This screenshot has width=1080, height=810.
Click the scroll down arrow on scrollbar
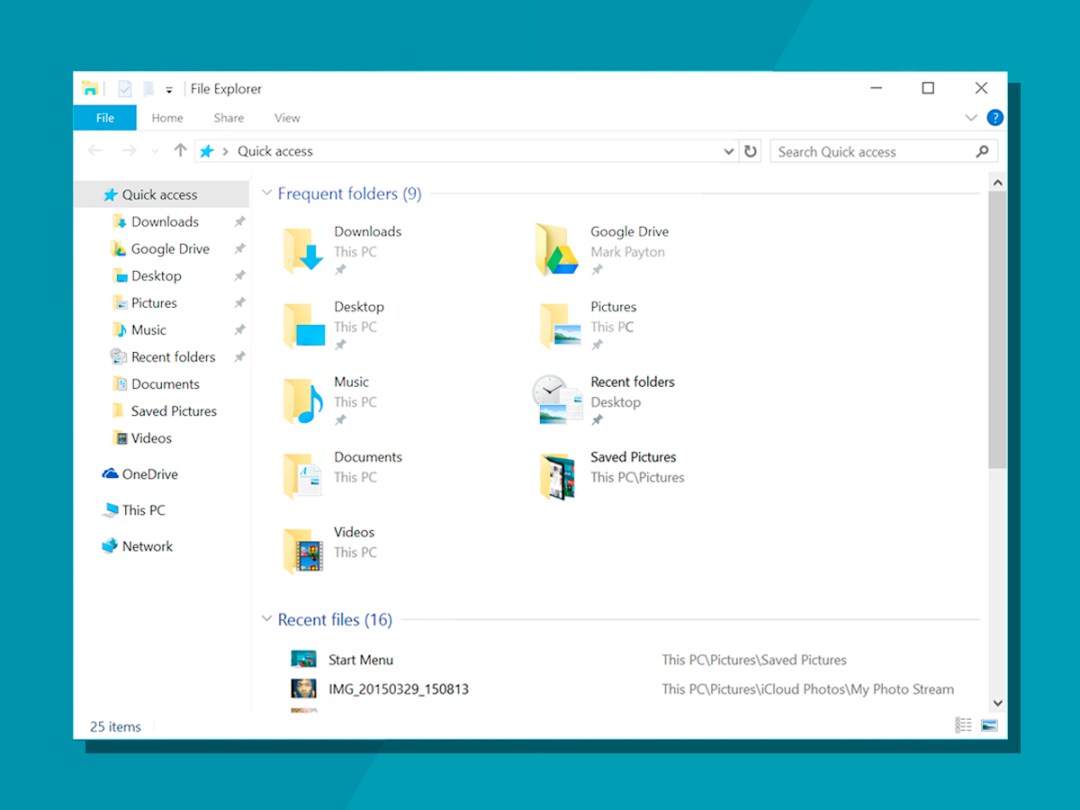[x=997, y=703]
